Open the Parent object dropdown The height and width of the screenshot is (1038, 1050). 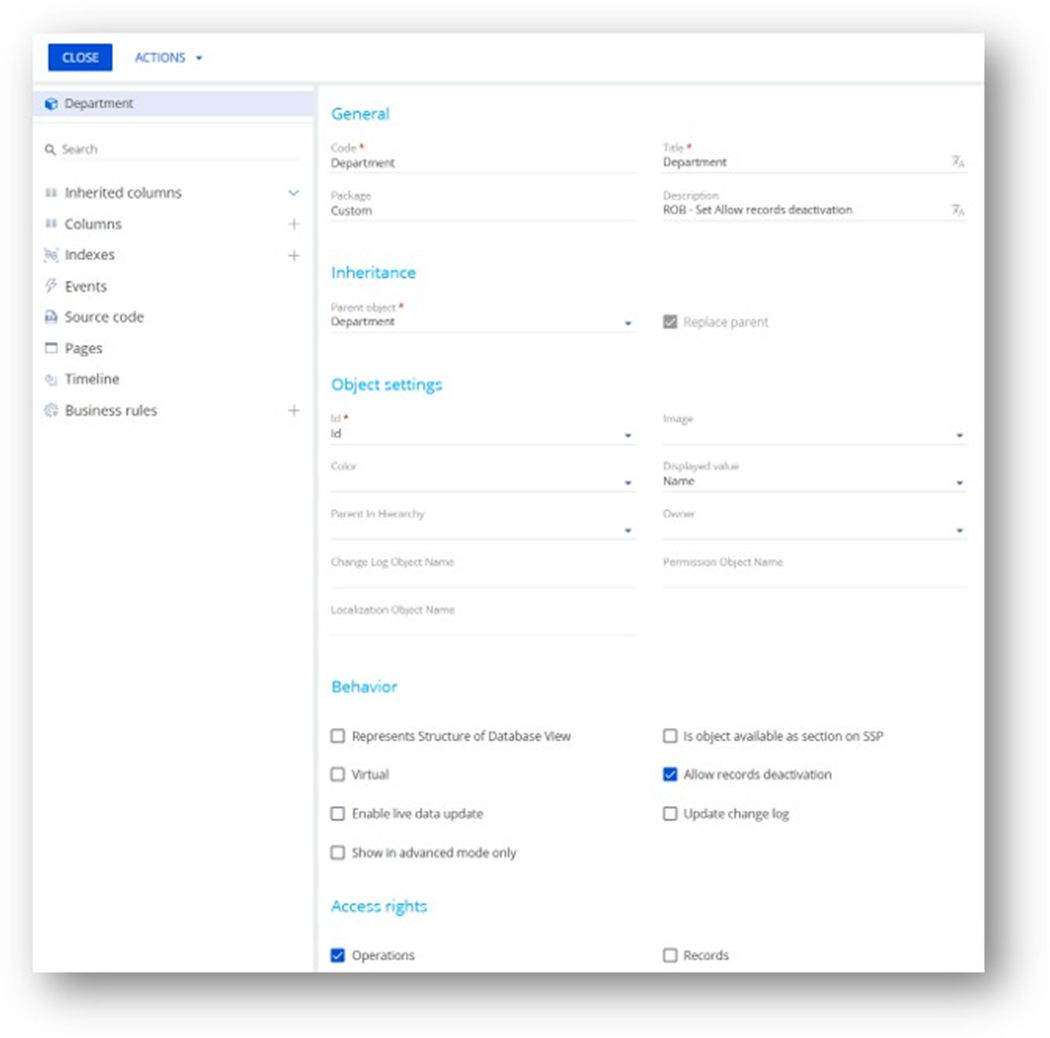628,323
